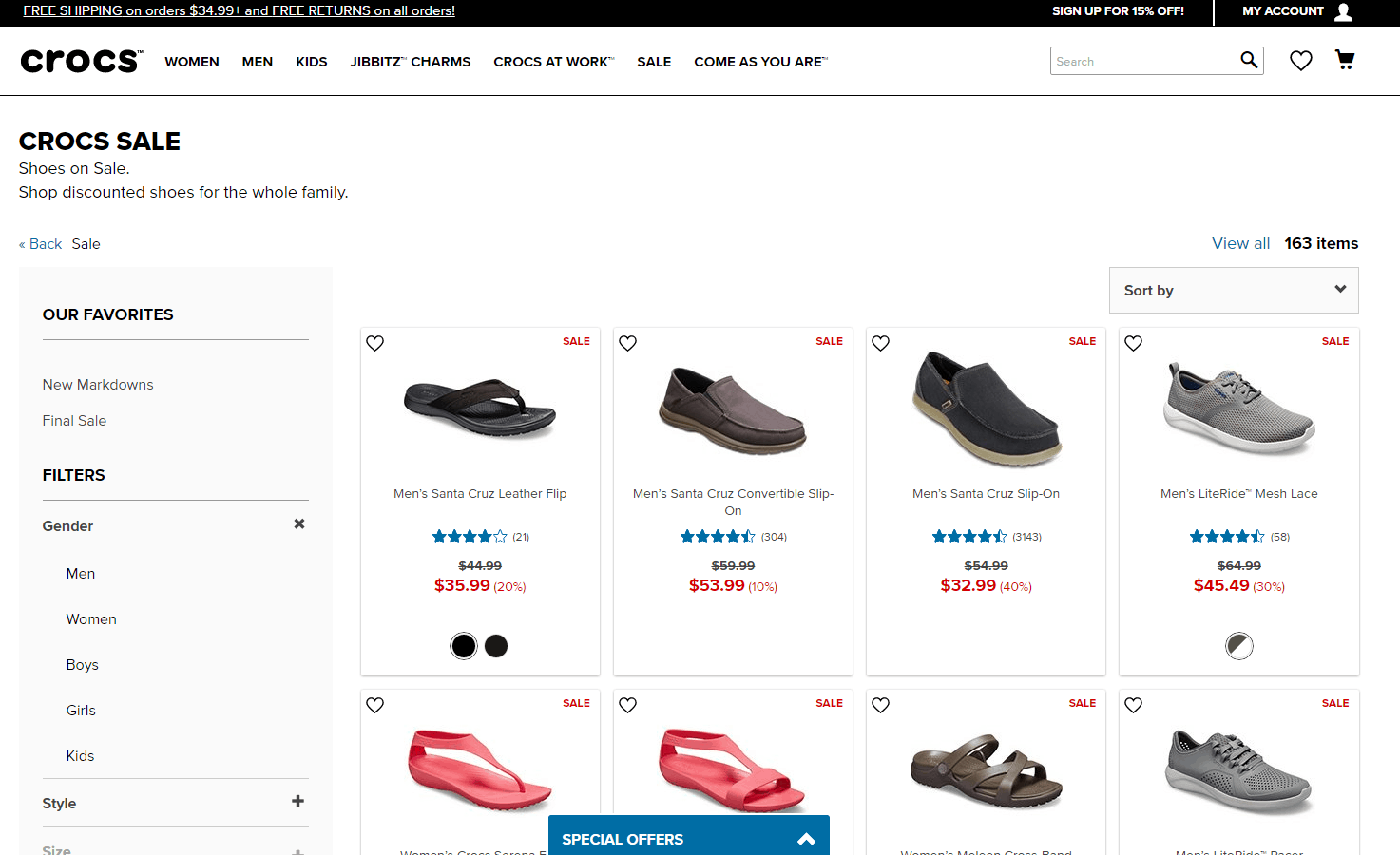Filter by Kids gender option
The image size is (1400, 855).
(x=80, y=756)
